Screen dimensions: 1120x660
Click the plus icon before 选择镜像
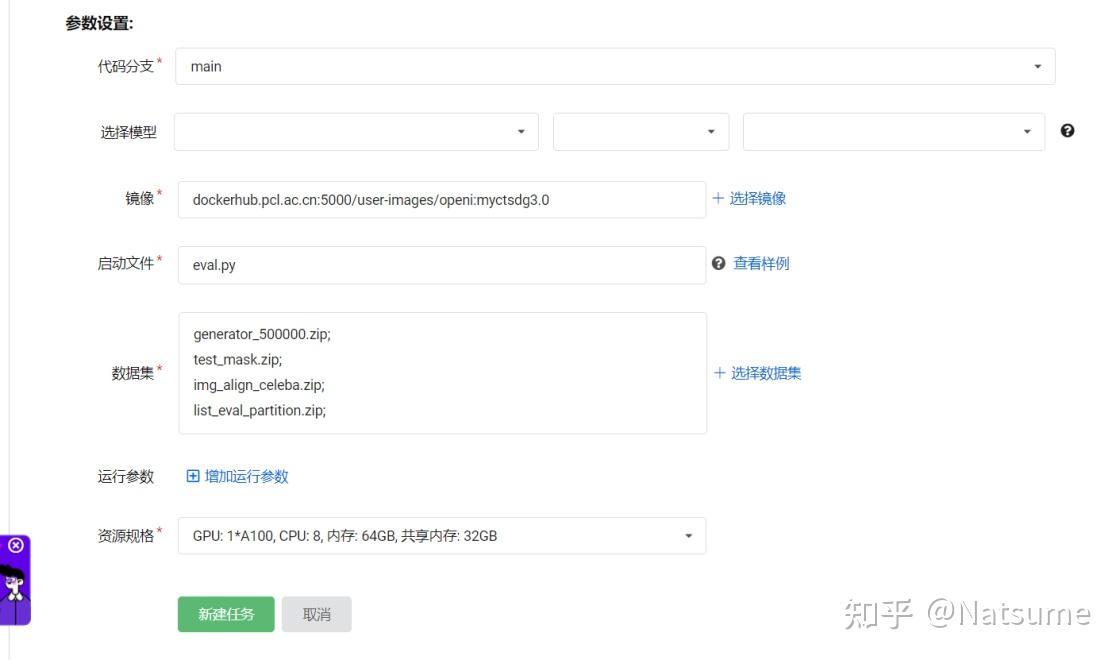point(718,198)
